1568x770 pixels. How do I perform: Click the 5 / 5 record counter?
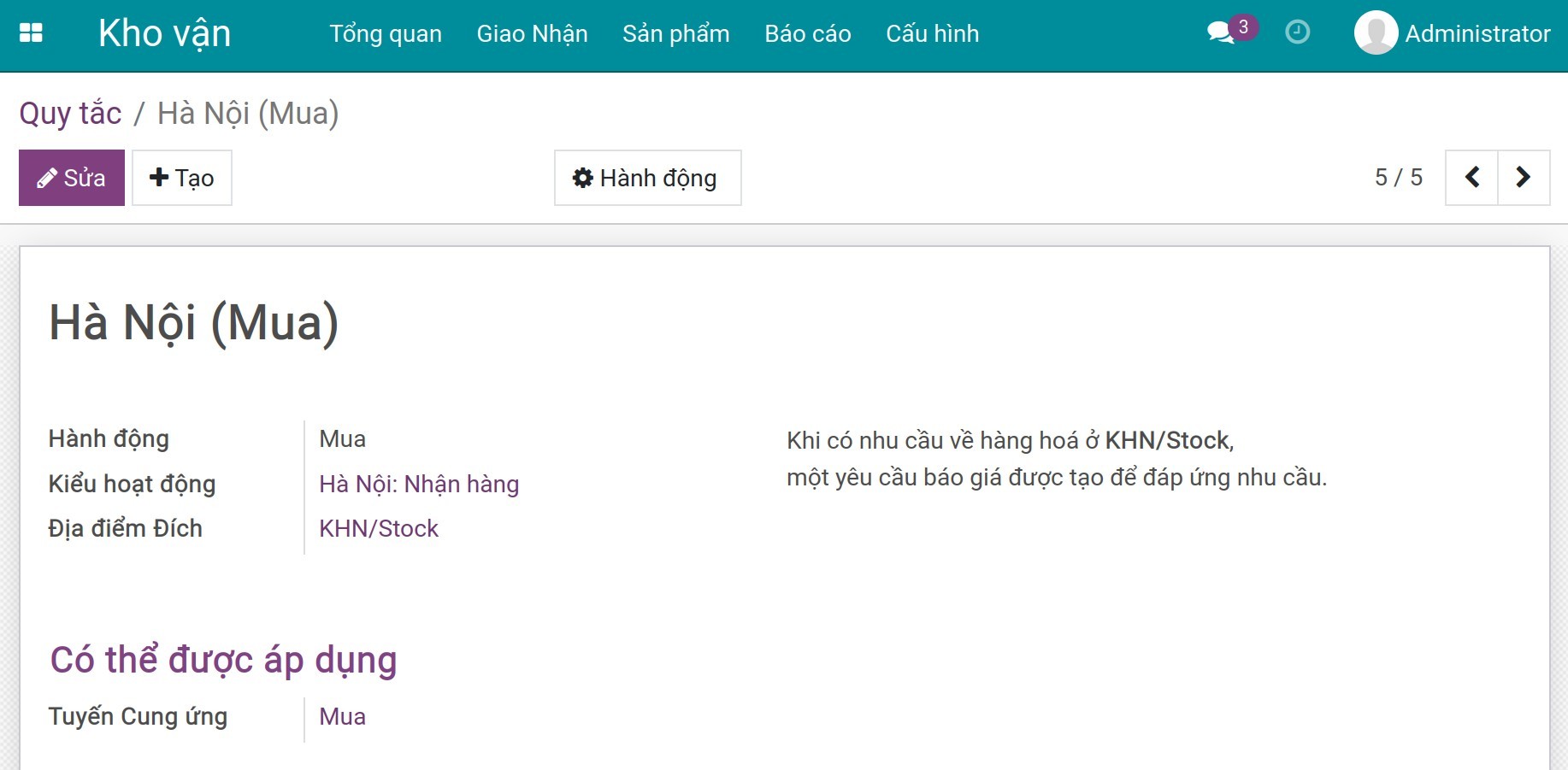[x=1400, y=177]
